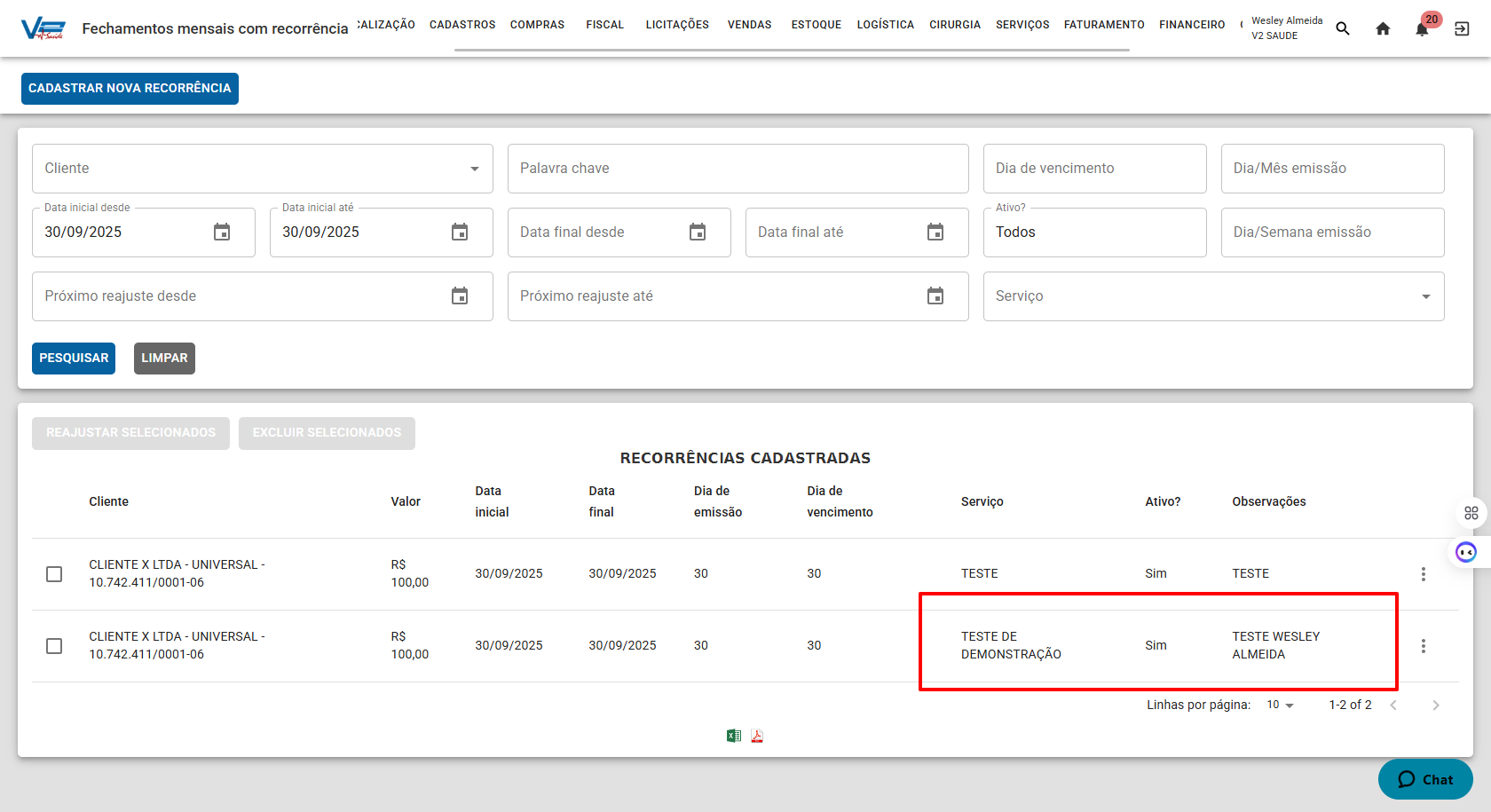This screenshot has height=812, width=1491.
Task: Open calendar for Próximo reajuste até
Action: (x=935, y=296)
